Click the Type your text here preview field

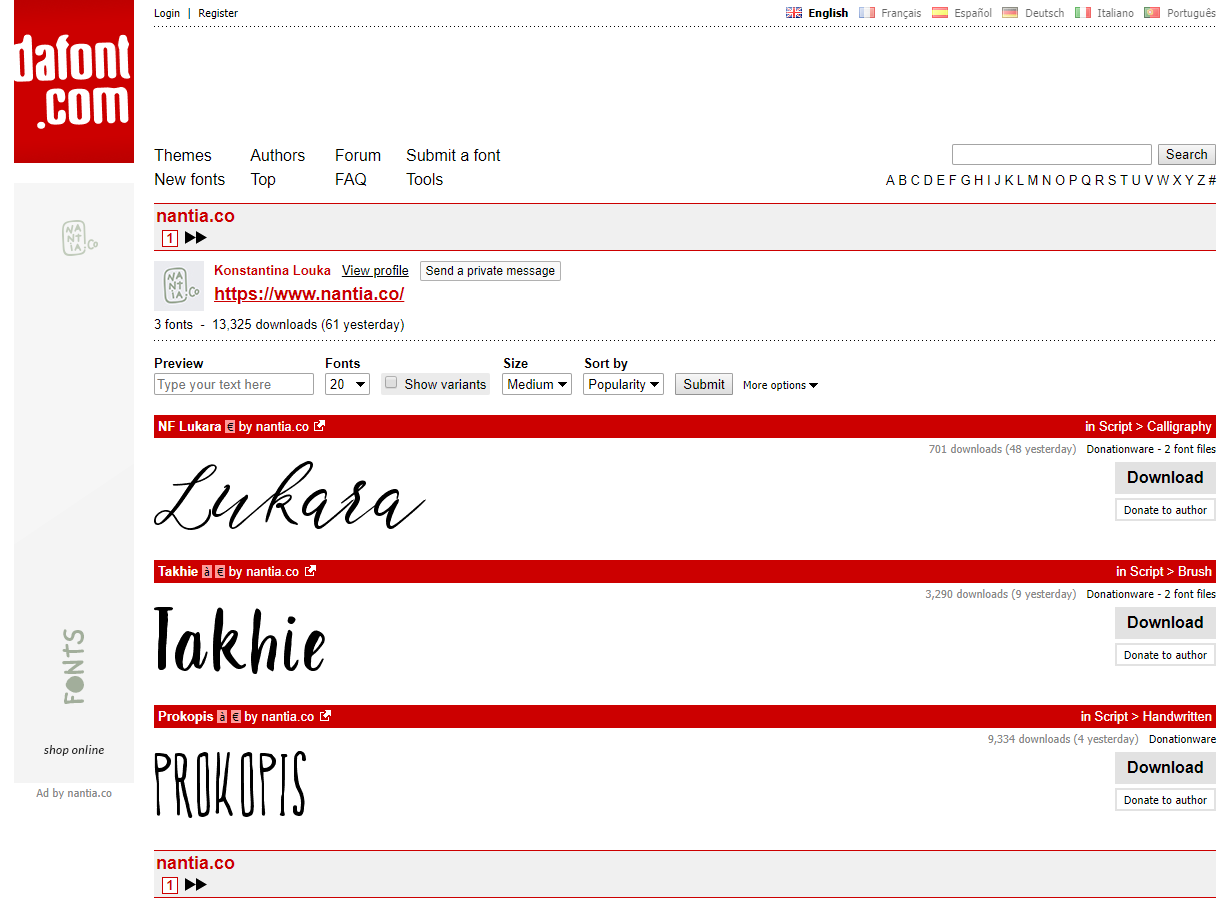tap(234, 384)
